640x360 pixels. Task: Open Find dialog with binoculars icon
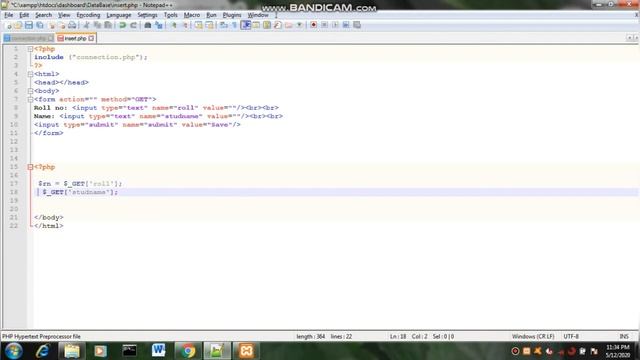(148, 25)
